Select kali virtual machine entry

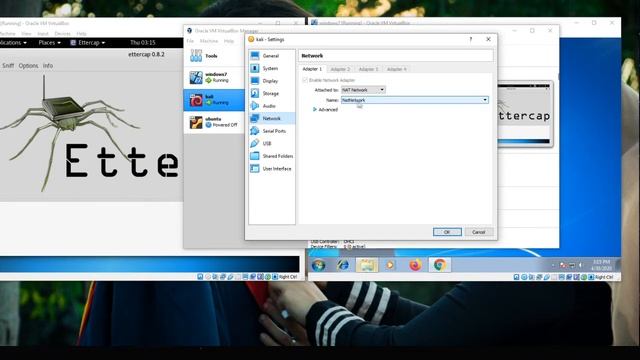(214, 100)
